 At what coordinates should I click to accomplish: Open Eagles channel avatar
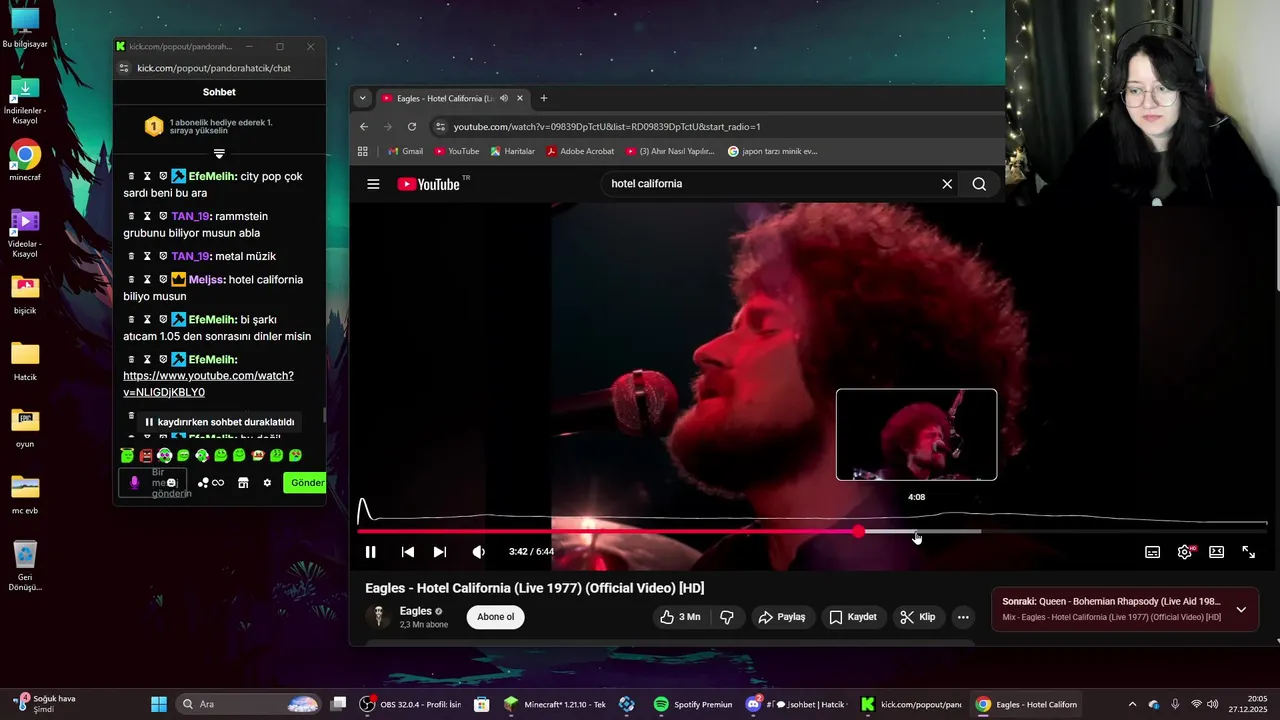pyautogui.click(x=378, y=617)
